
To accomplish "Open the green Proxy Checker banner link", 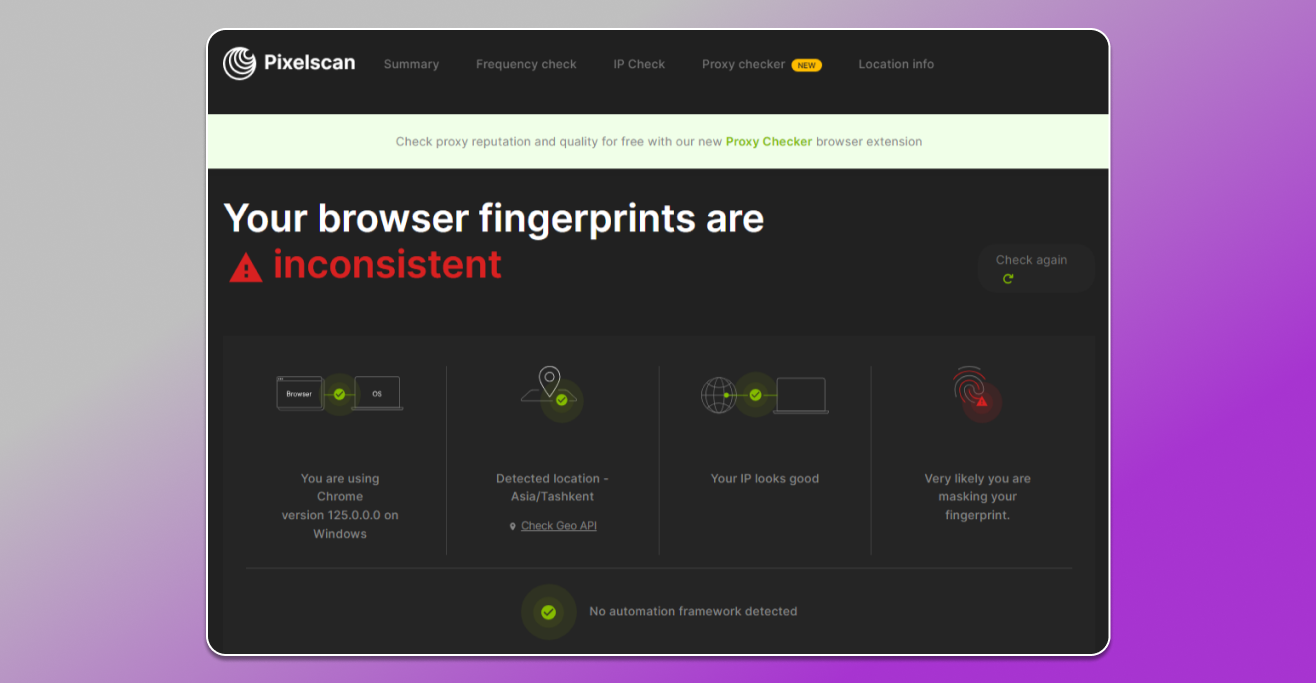I will click(768, 142).
